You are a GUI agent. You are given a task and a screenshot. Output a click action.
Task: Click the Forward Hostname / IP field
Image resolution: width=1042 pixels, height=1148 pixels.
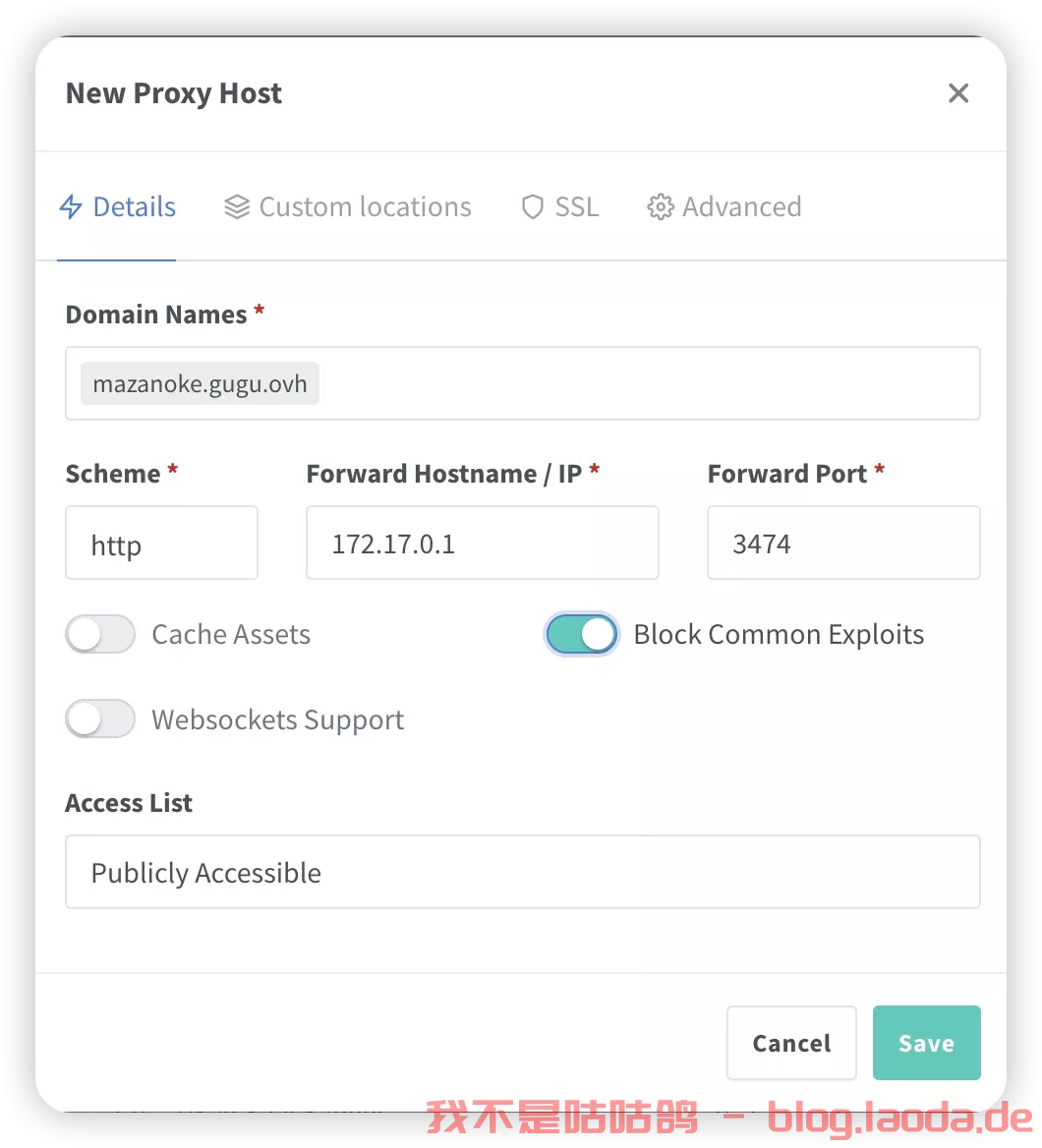483,543
